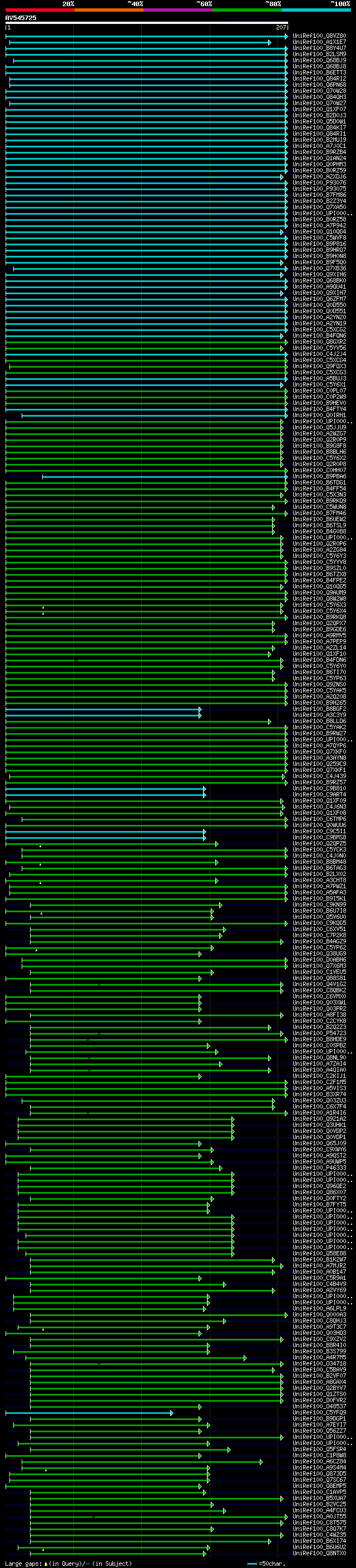This screenshot has width=356, height=1568.
Task: Select the UniRef100_Q259C9 hit label
Action: point(319,764)
